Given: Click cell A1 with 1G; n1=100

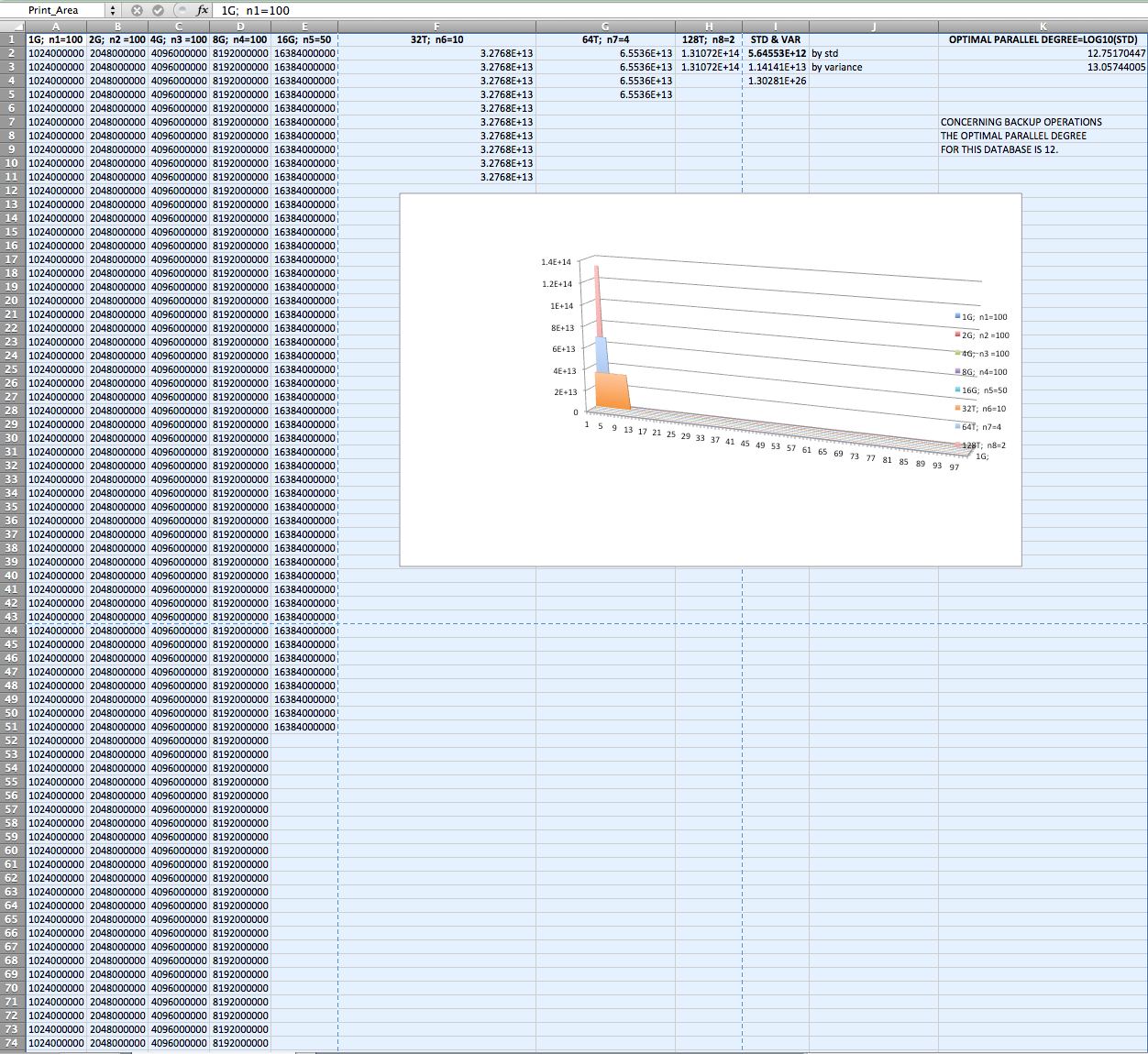Looking at the screenshot, I should (x=56, y=39).
